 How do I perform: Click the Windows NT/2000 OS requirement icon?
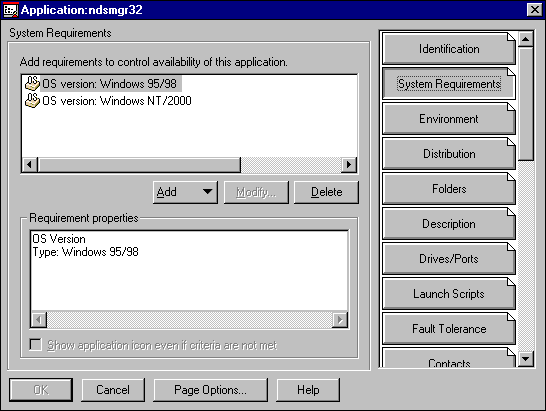(x=32, y=101)
